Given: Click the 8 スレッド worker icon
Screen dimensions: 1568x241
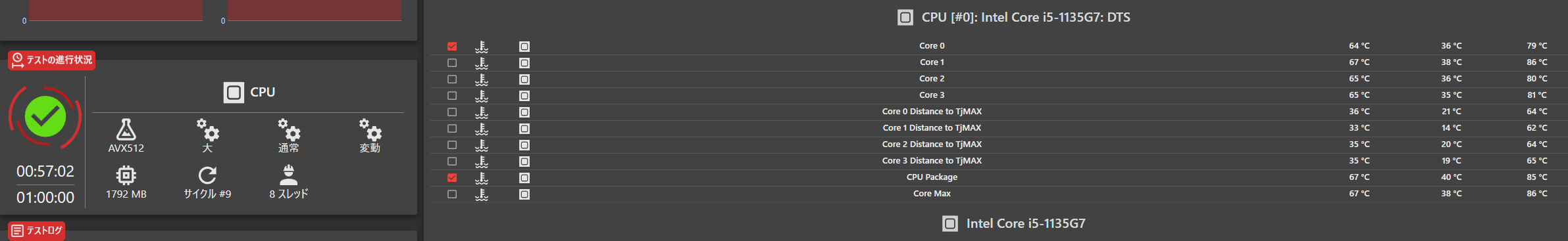Looking at the screenshot, I should pos(288,175).
